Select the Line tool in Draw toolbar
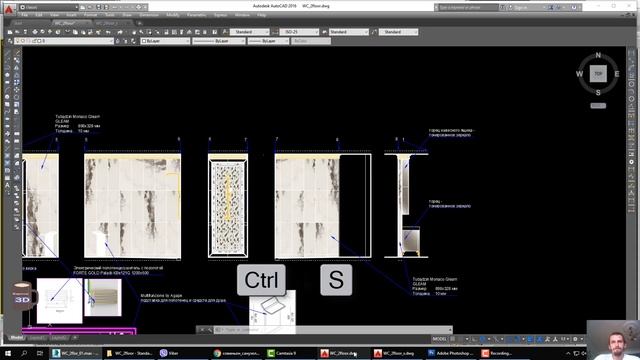Screen dimensions: 640x360 7,53
